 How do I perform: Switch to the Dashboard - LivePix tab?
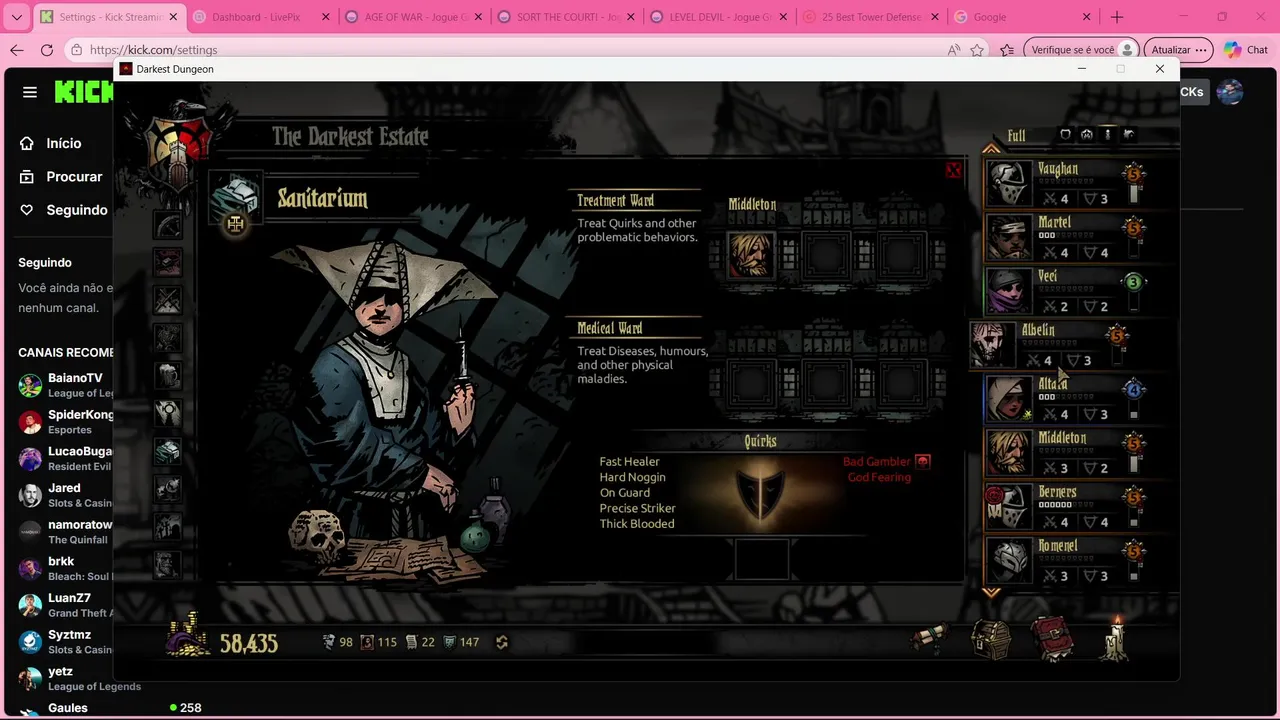point(262,17)
